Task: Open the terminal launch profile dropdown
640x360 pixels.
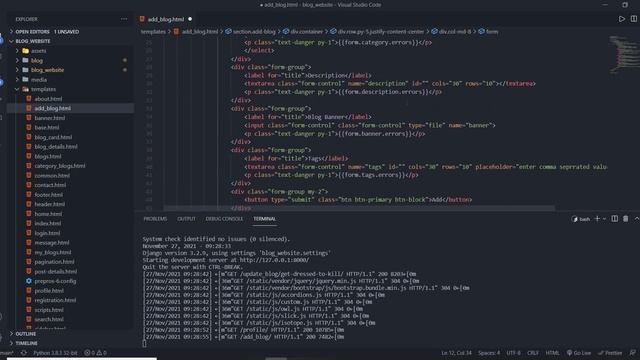Action: [x=604, y=219]
